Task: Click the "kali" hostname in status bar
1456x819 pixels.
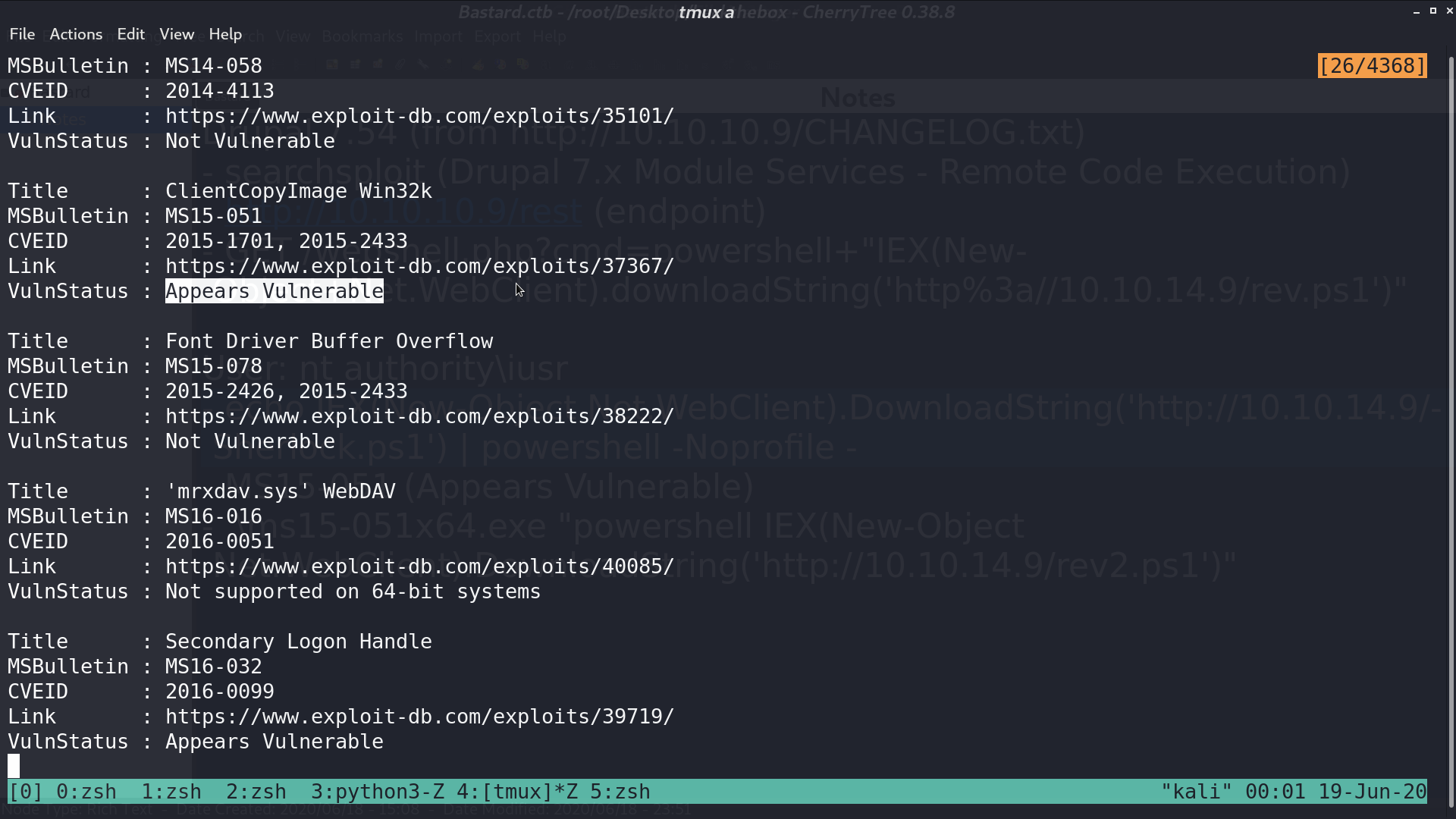Action: tap(1197, 792)
